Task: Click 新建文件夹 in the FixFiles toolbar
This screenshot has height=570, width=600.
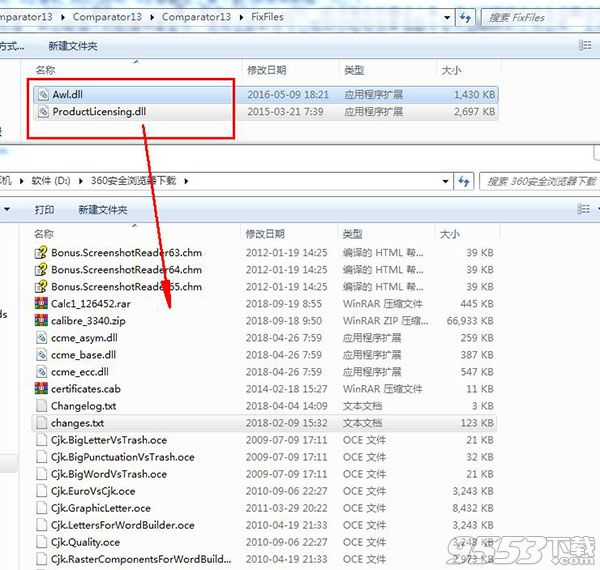Action: coord(73,46)
